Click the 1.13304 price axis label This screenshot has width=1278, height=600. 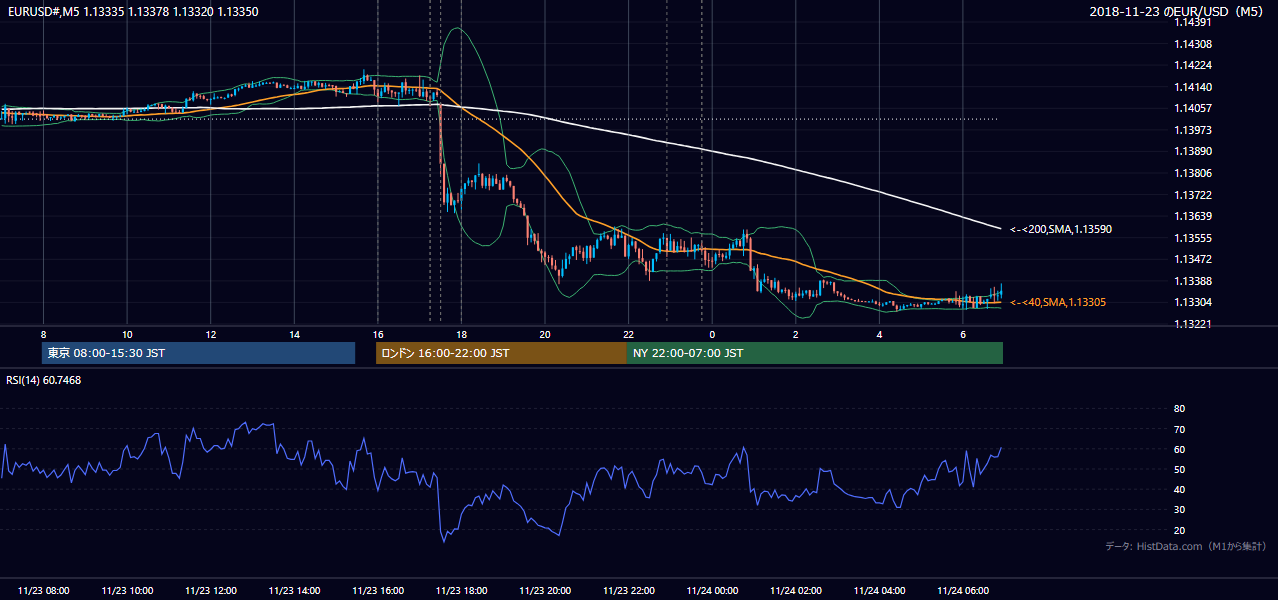[x=1194, y=302]
